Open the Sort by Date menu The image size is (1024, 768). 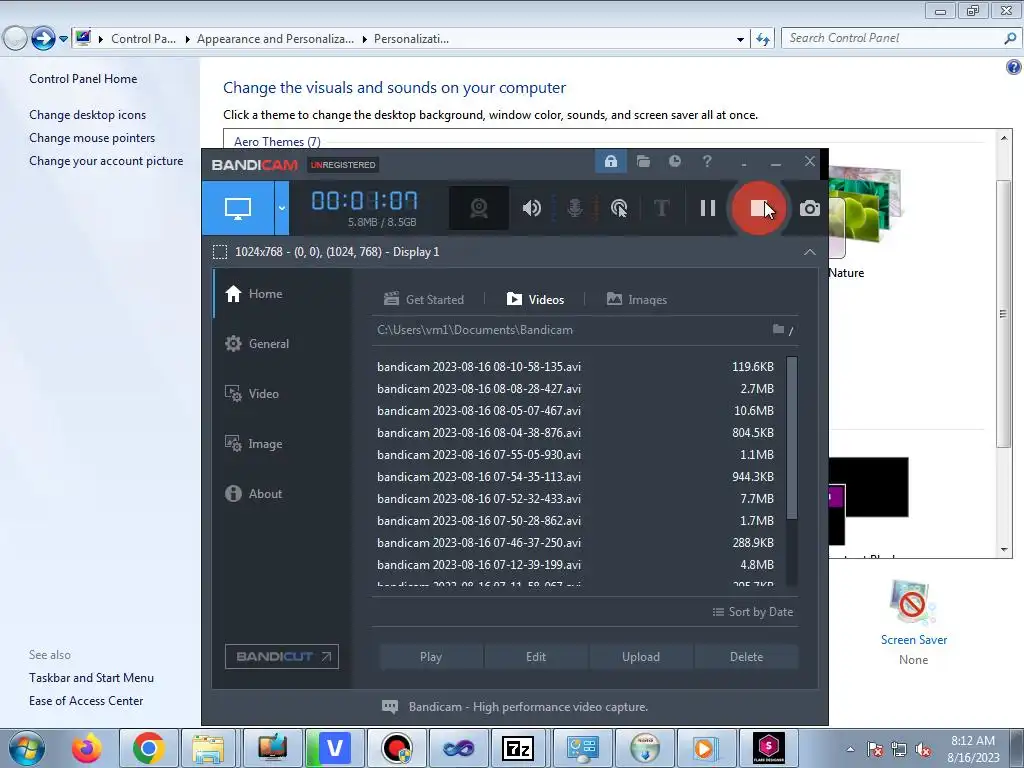coord(752,612)
